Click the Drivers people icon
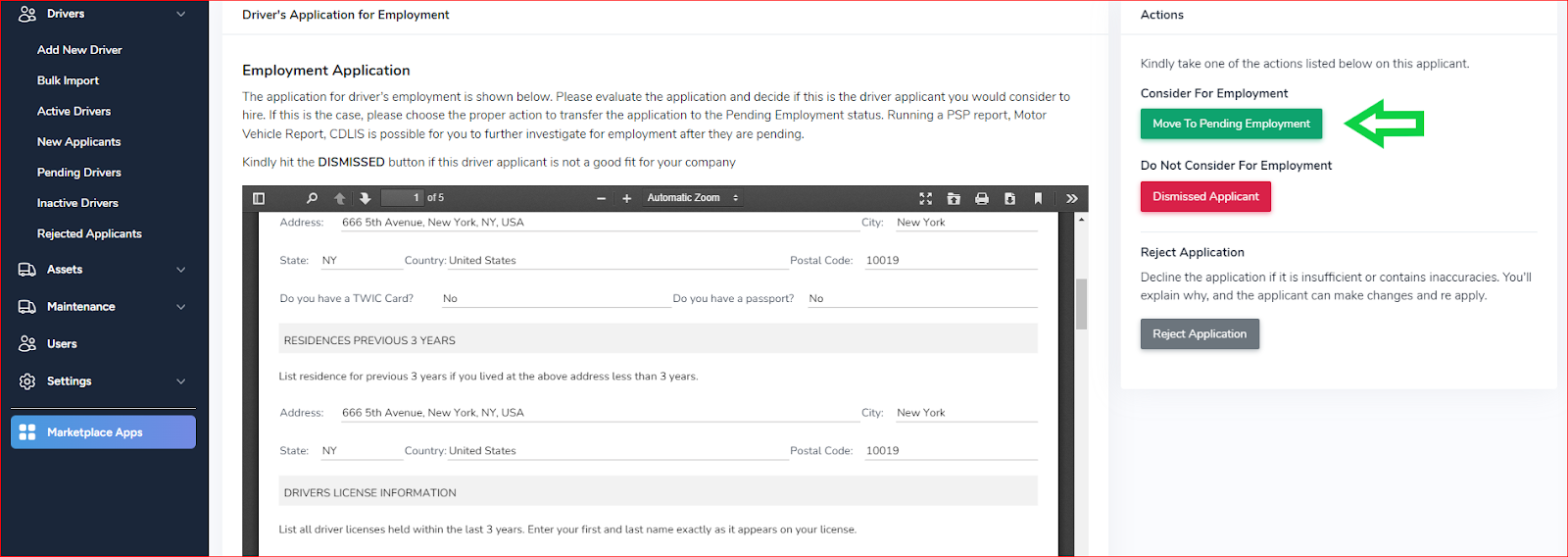This screenshot has height=557, width=1568. coord(27,14)
